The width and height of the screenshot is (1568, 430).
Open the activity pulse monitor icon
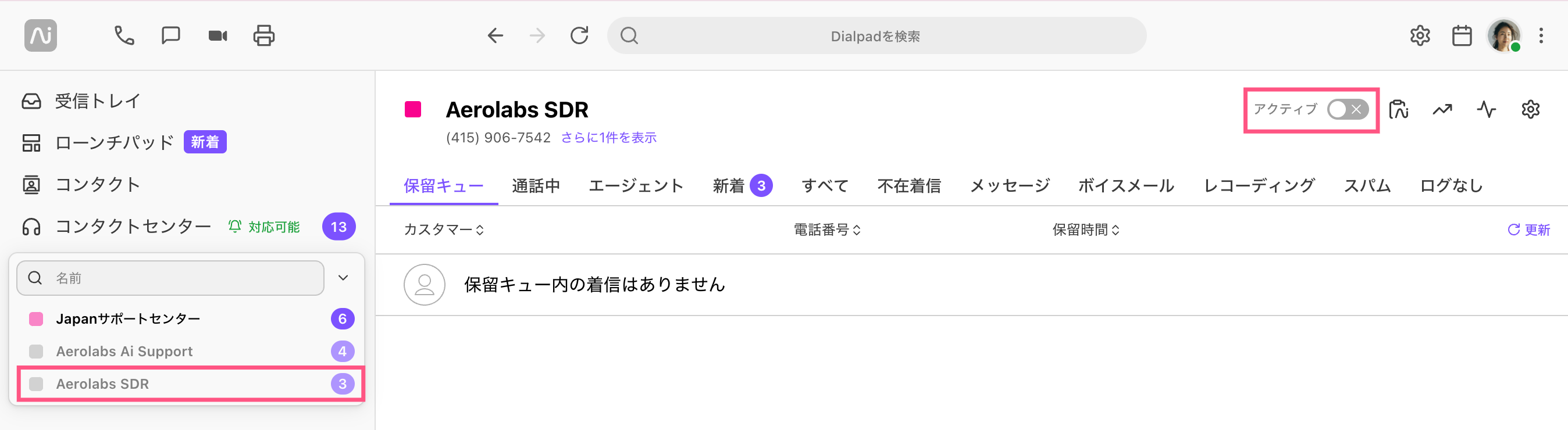tap(1487, 109)
